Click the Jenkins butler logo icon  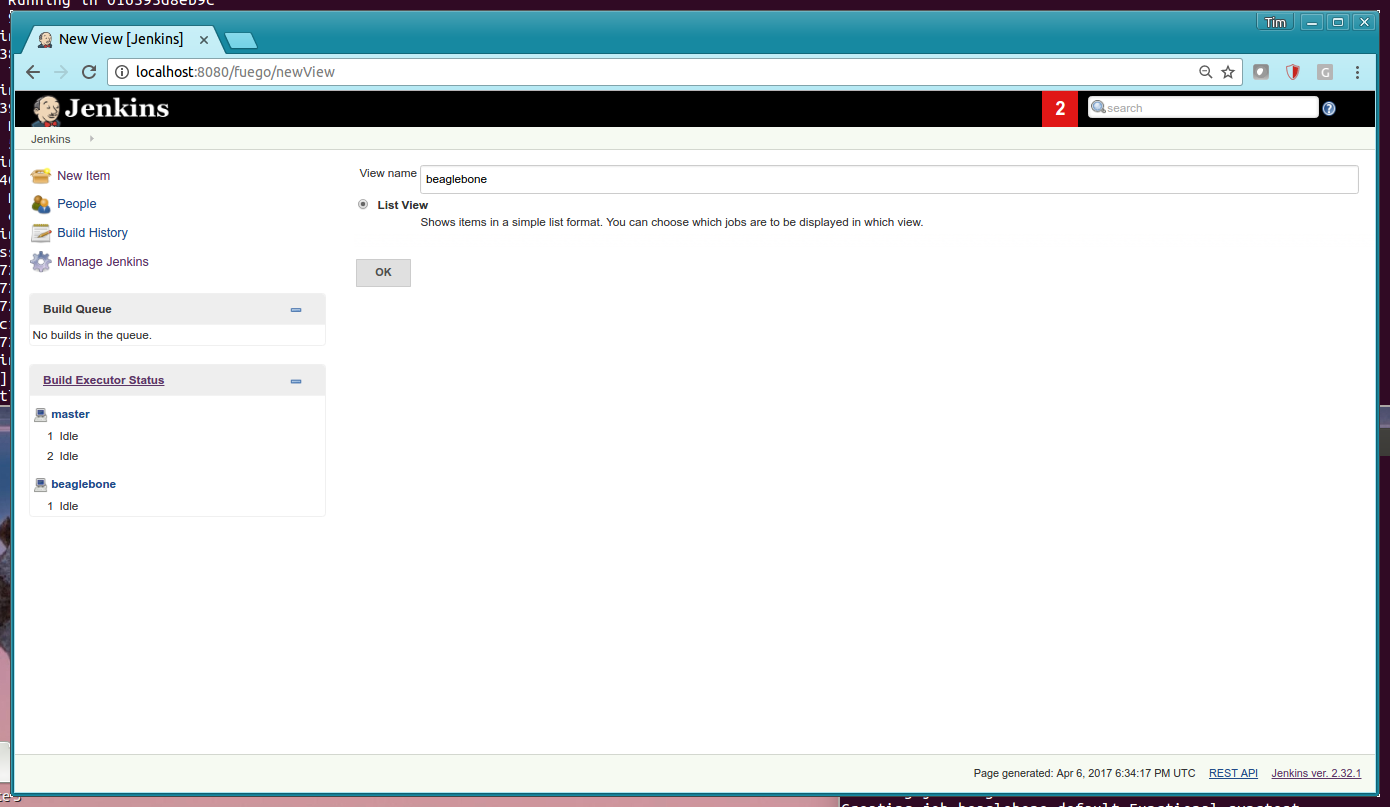pyautogui.click(x=46, y=109)
